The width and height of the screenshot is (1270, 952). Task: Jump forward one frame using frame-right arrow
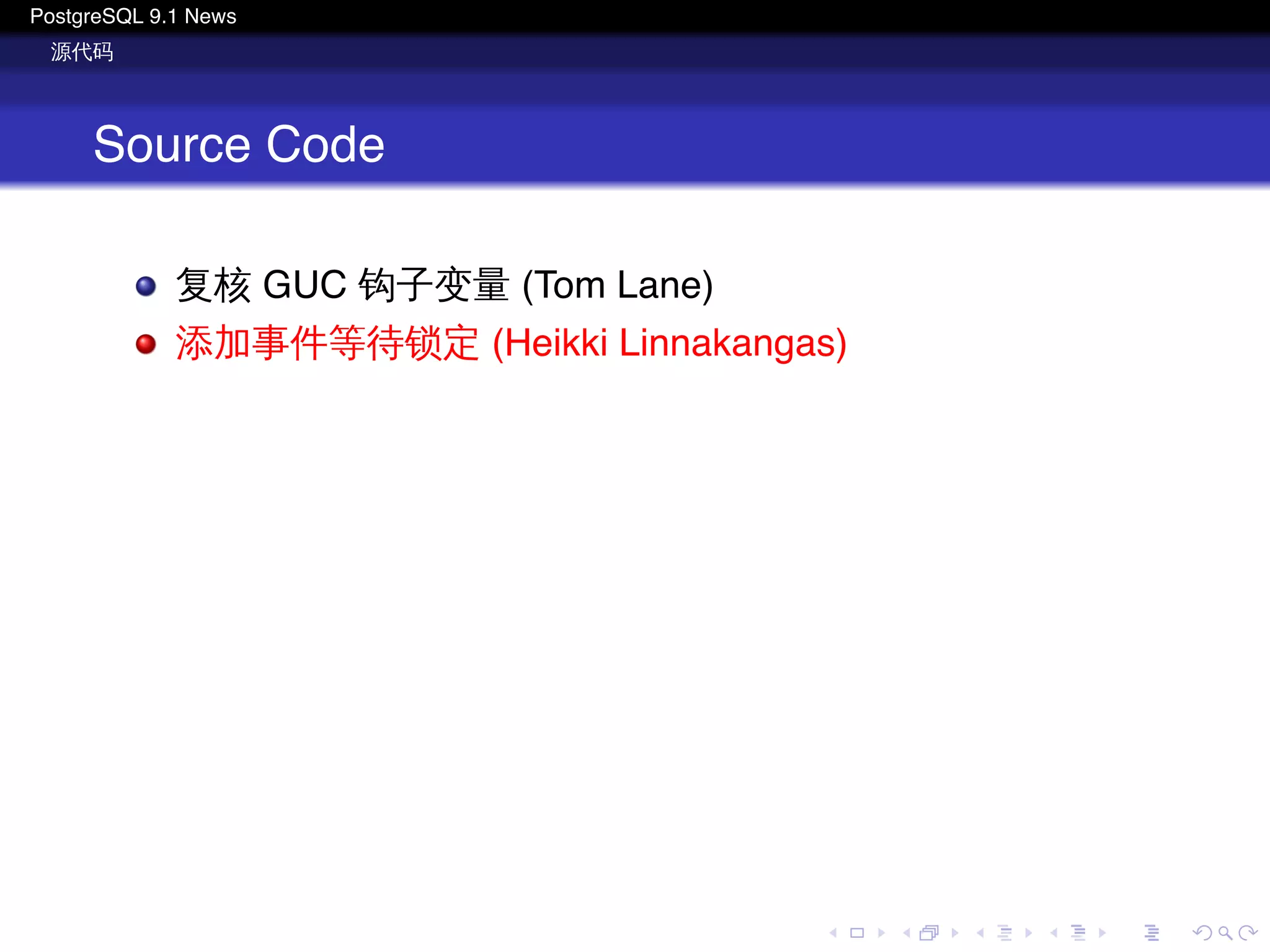click(x=955, y=932)
